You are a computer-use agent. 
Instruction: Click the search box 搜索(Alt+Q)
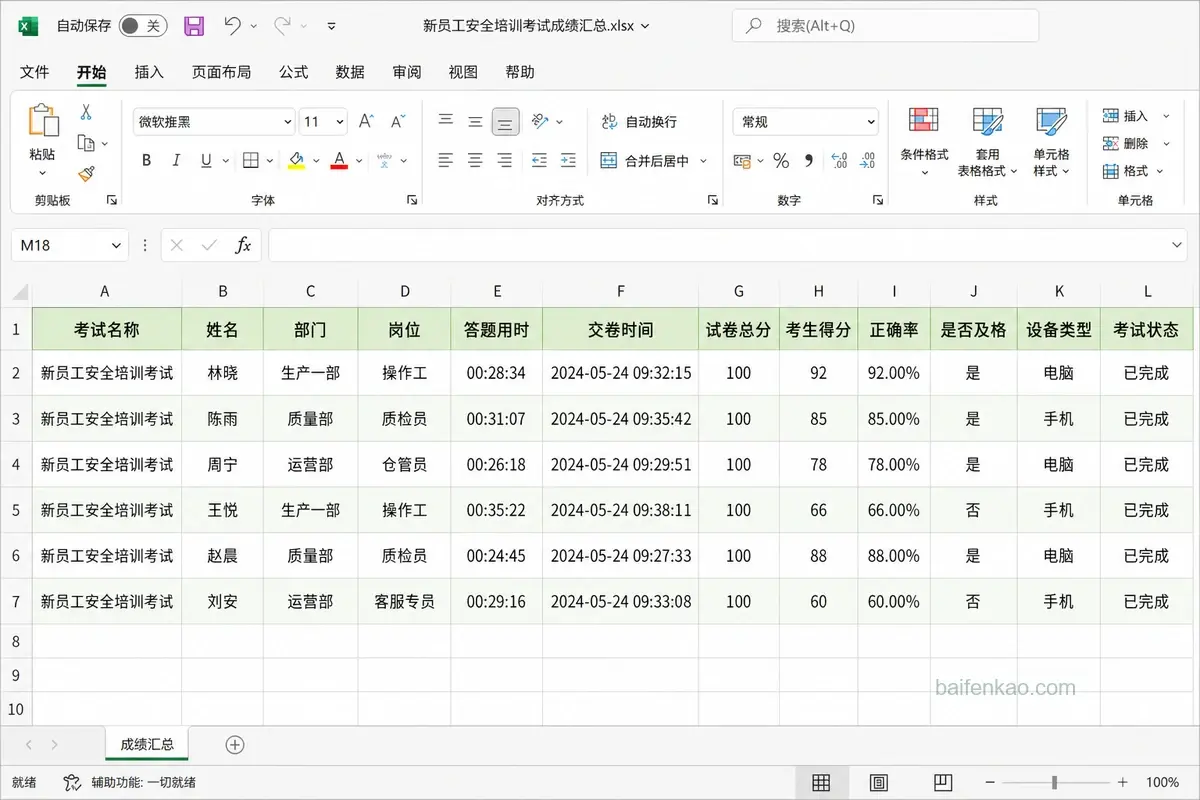[x=885, y=26]
